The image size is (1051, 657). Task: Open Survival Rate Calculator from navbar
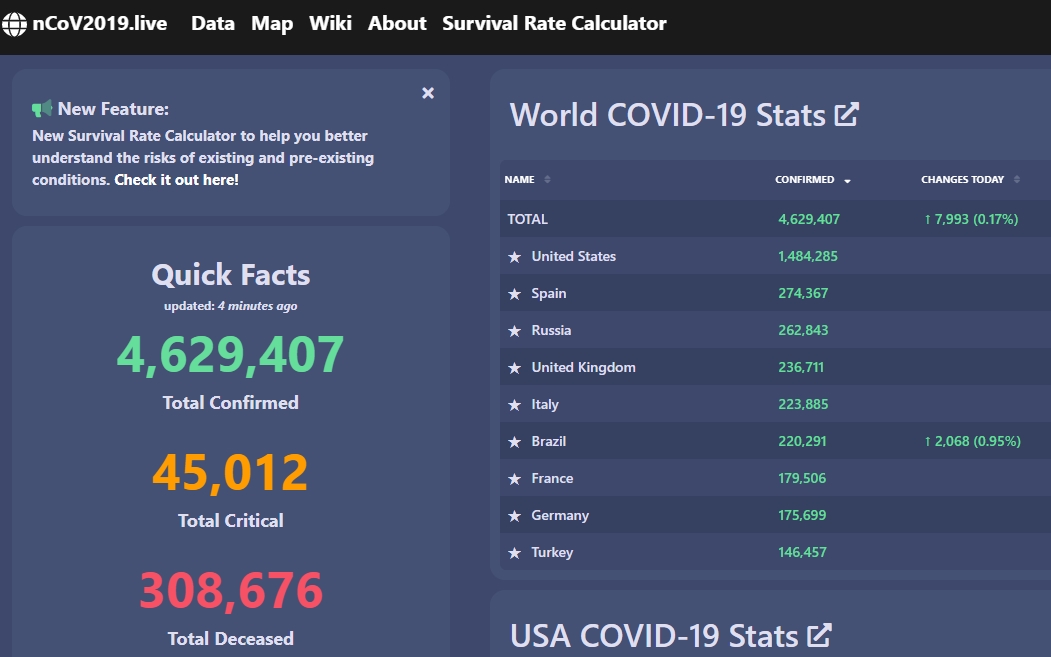coord(554,23)
